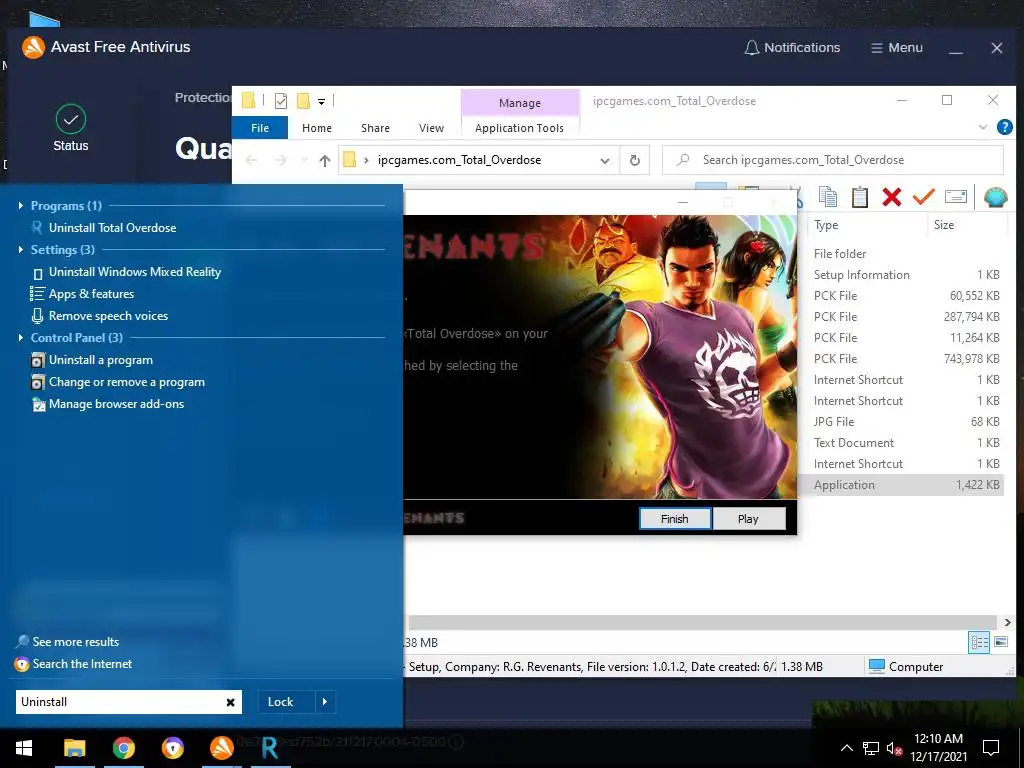Click the orange checkmark properties icon
The height and width of the screenshot is (768, 1024).
pos(923,196)
